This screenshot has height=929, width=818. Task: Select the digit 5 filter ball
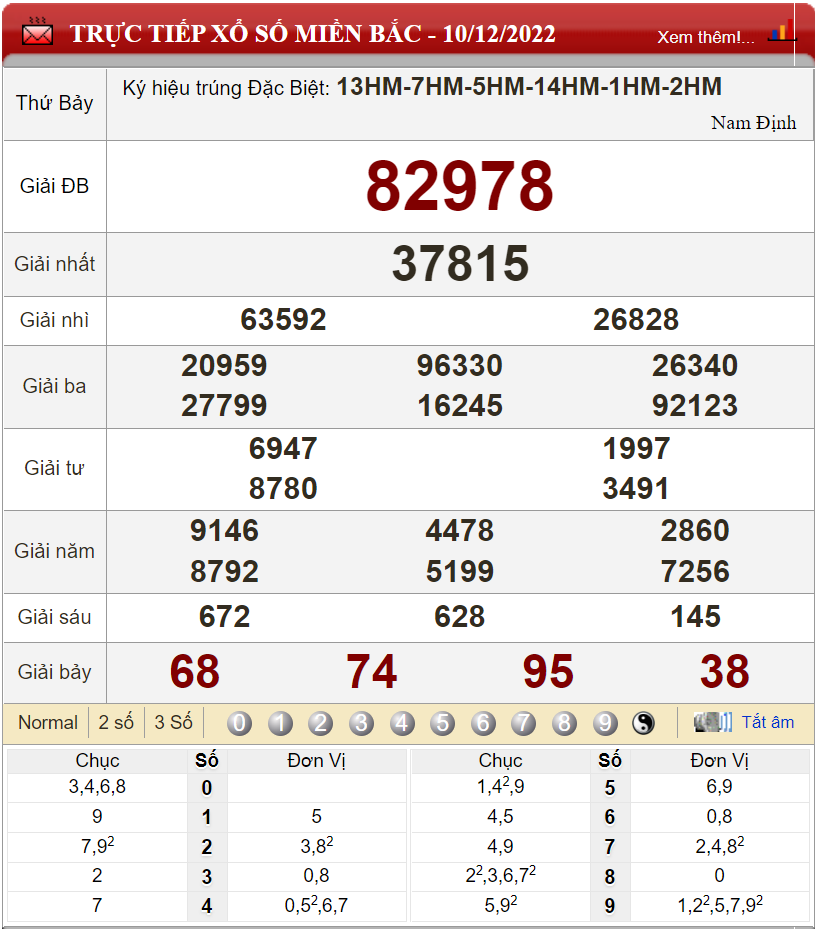[x=442, y=723]
